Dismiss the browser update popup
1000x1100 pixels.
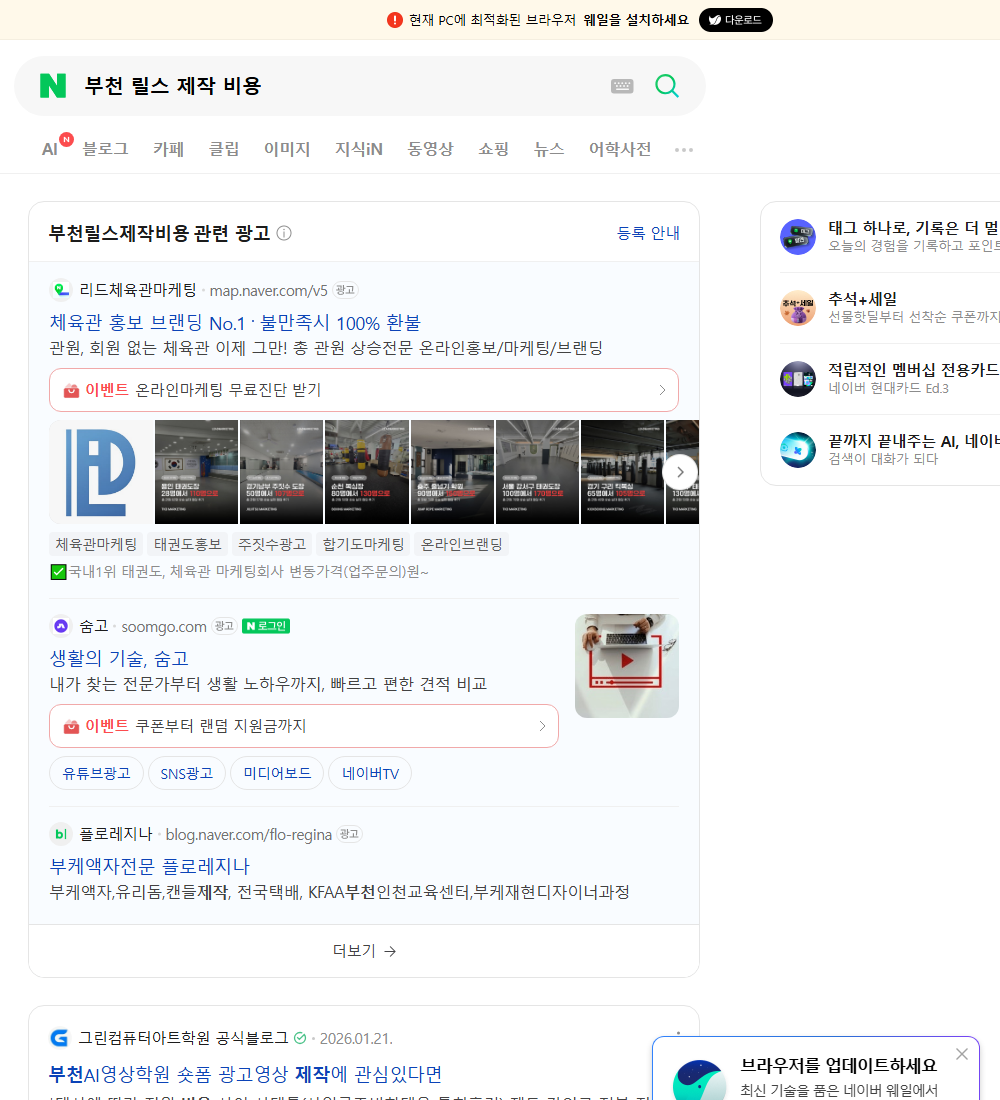962,1054
